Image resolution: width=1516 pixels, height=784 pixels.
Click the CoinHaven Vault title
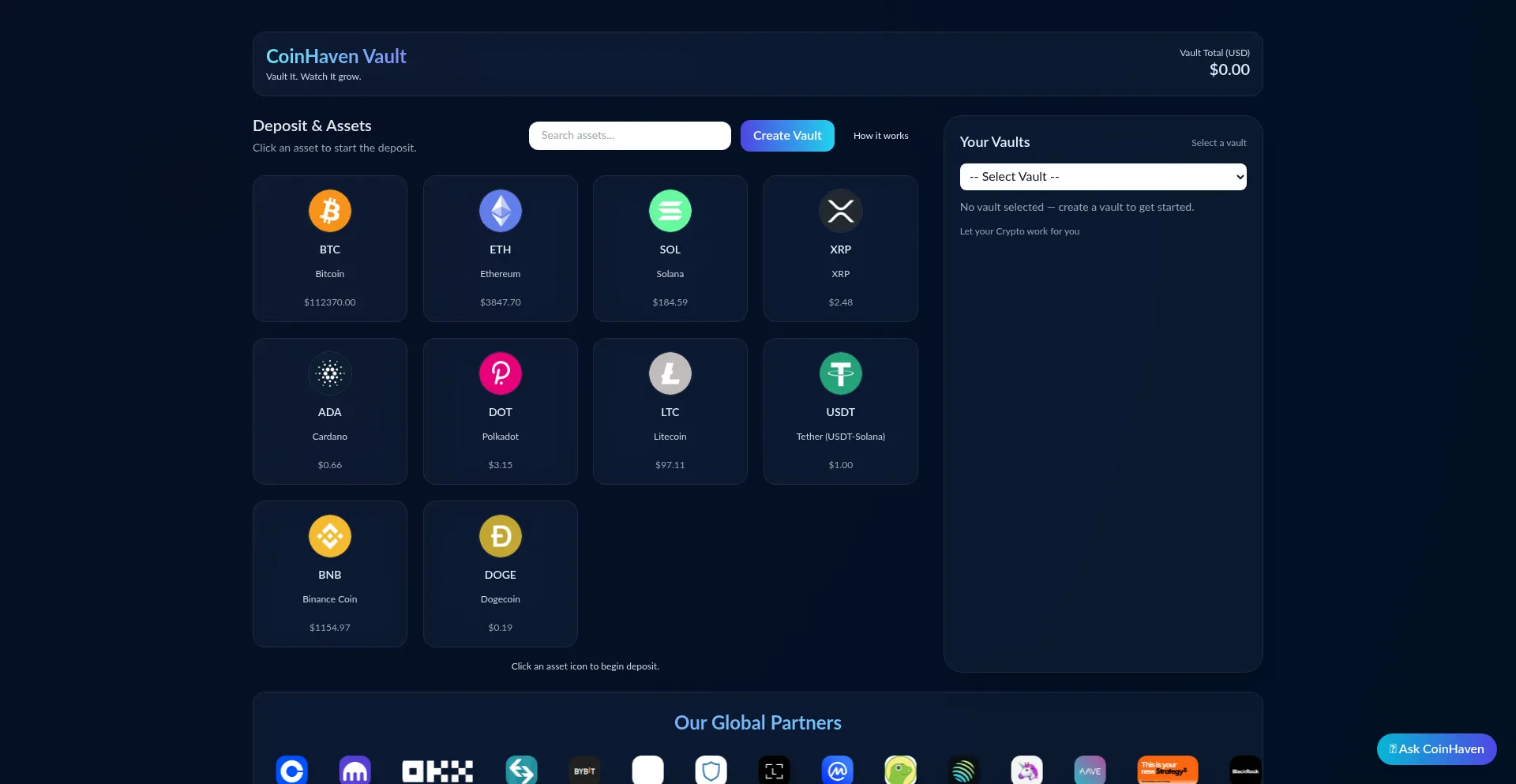[336, 56]
